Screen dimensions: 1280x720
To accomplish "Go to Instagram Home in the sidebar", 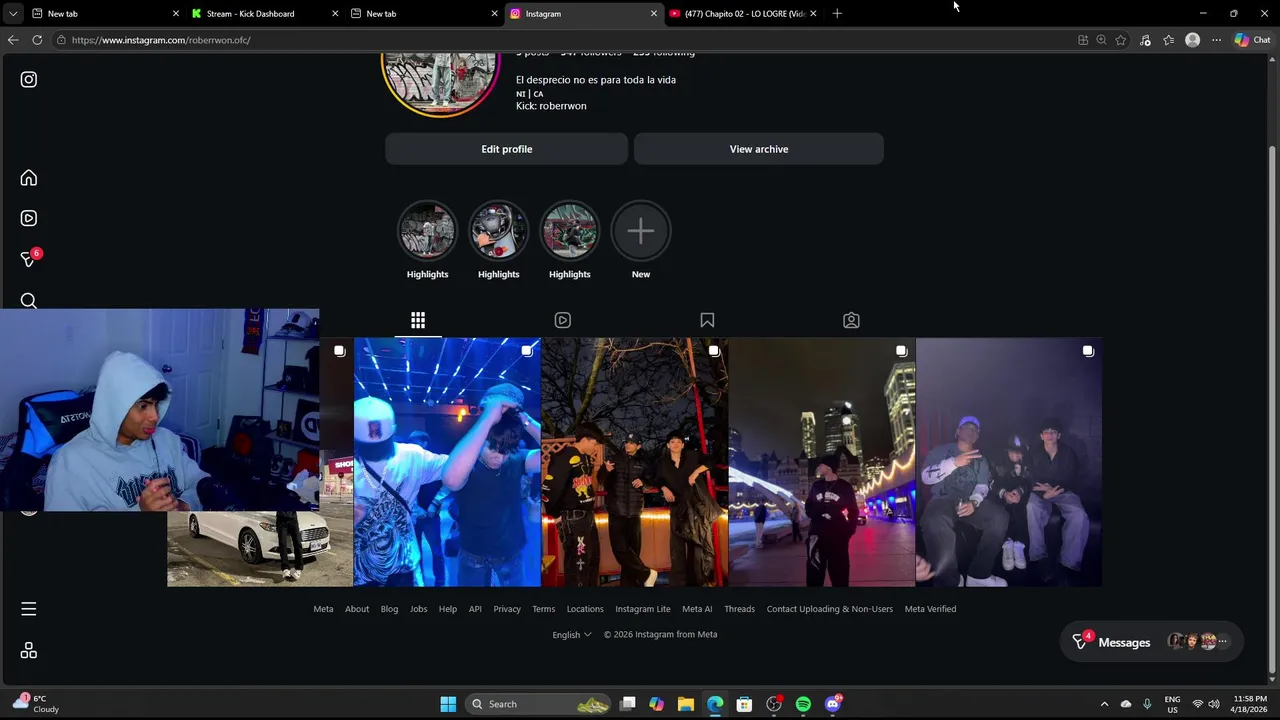I will (29, 178).
